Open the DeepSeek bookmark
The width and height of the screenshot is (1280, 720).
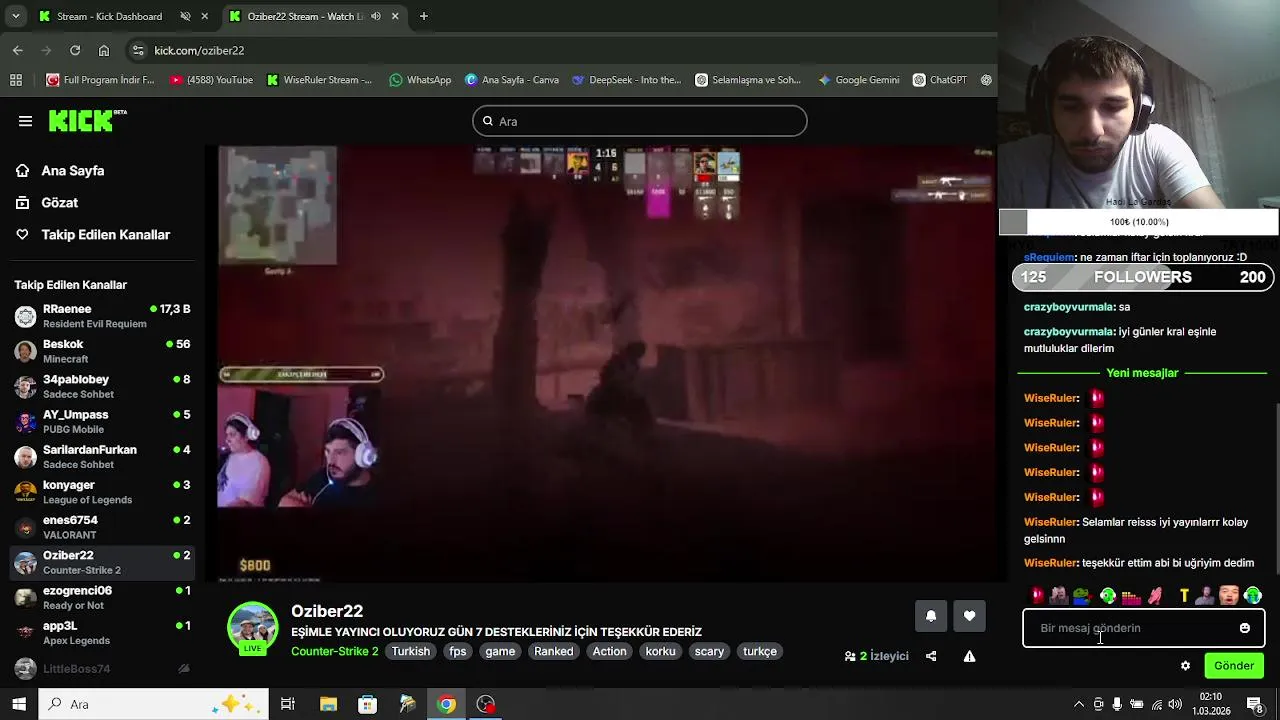(626, 80)
